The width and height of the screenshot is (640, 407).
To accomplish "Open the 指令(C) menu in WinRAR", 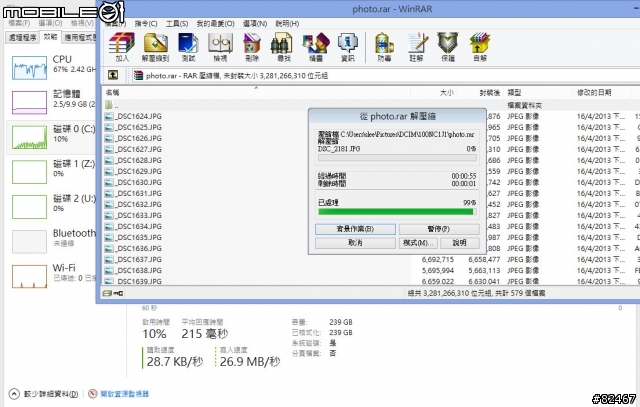I will [146, 24].
